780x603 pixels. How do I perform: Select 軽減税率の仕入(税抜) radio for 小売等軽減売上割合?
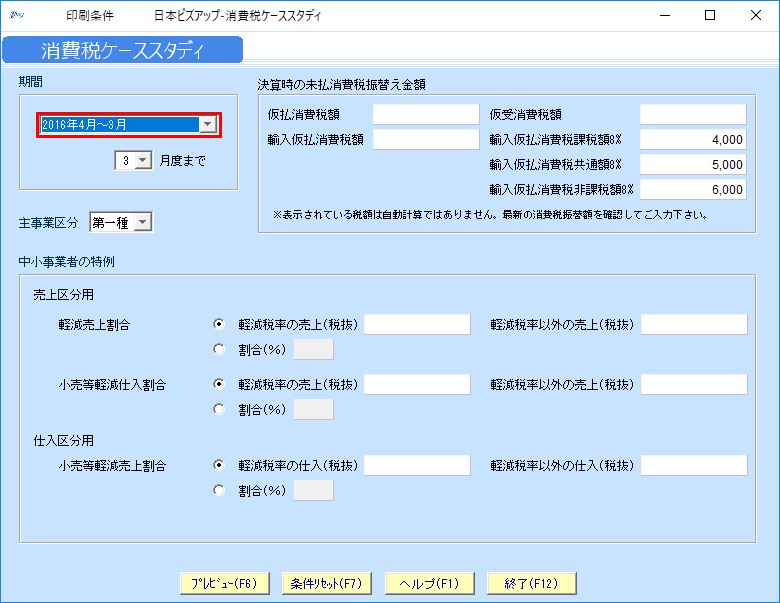218,465
